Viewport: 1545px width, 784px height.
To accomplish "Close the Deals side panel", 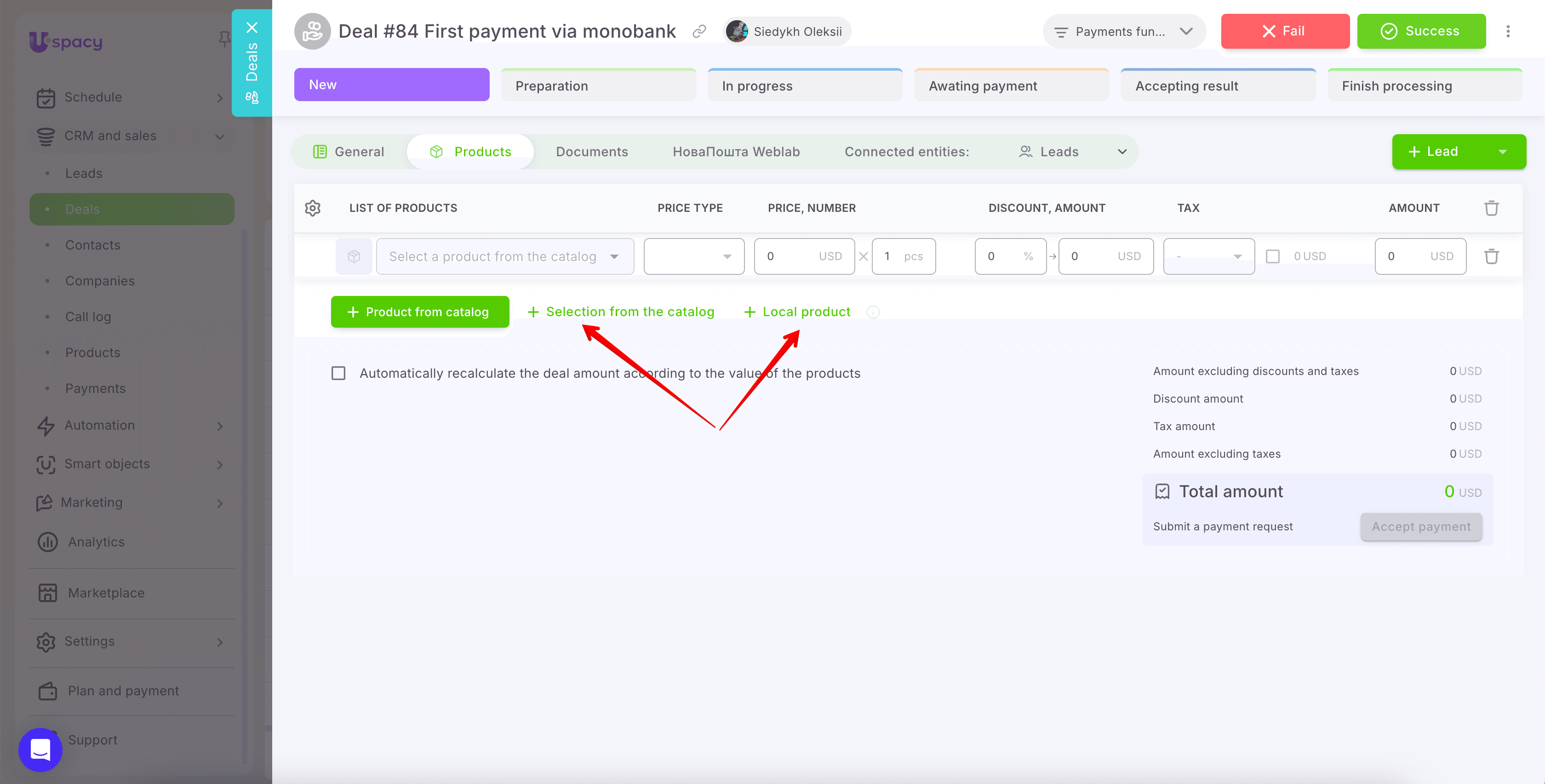I will tap(252, 28).
